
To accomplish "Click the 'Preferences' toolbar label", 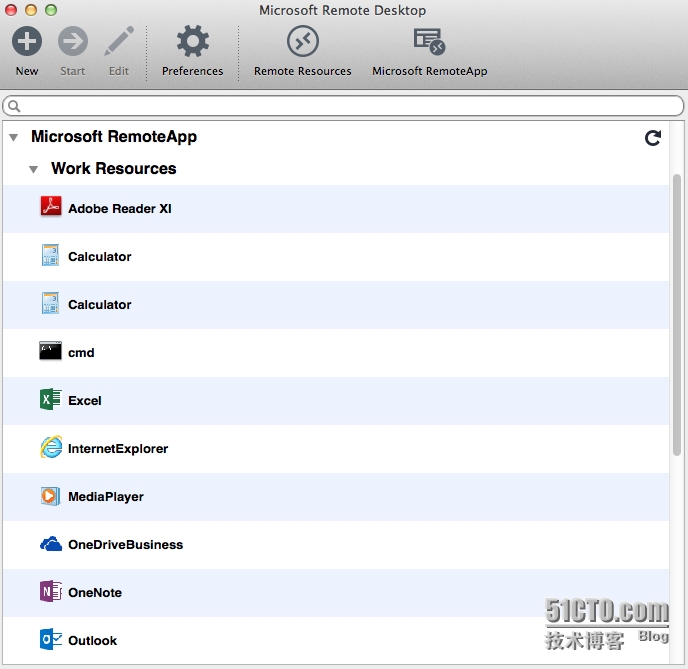I will click(193, 71).
